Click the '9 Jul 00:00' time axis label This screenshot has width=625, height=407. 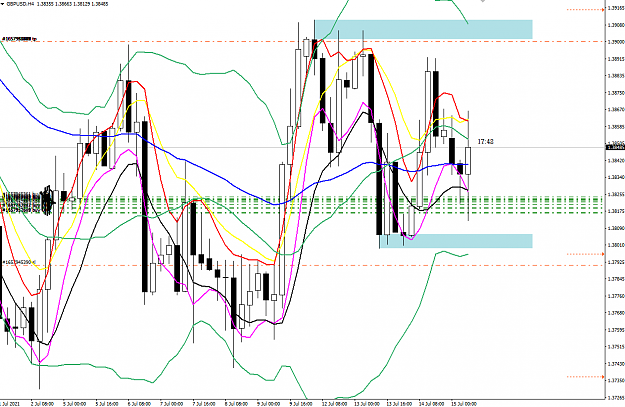coord(268,403)
